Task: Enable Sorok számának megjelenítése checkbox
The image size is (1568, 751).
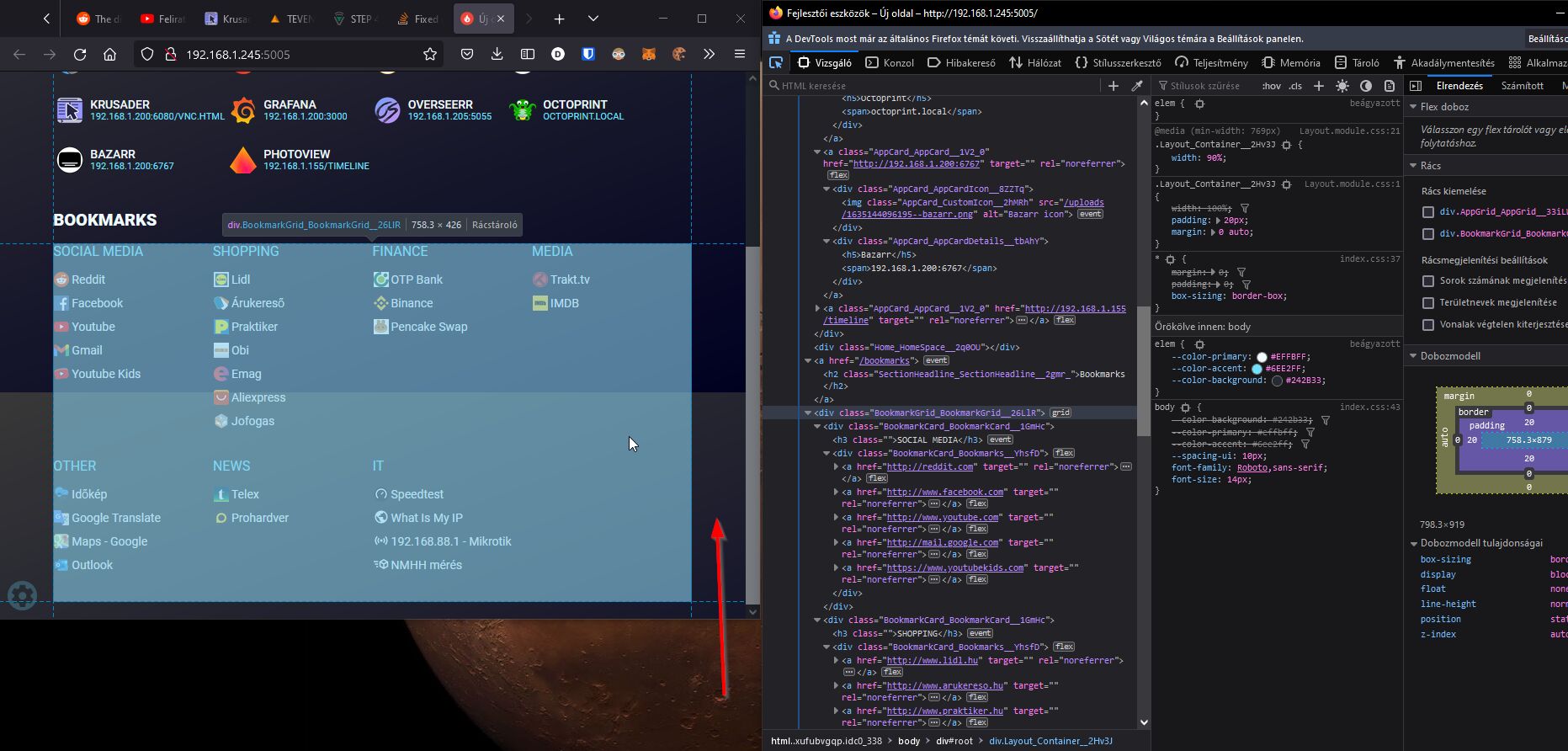Action: [1427, 280]
